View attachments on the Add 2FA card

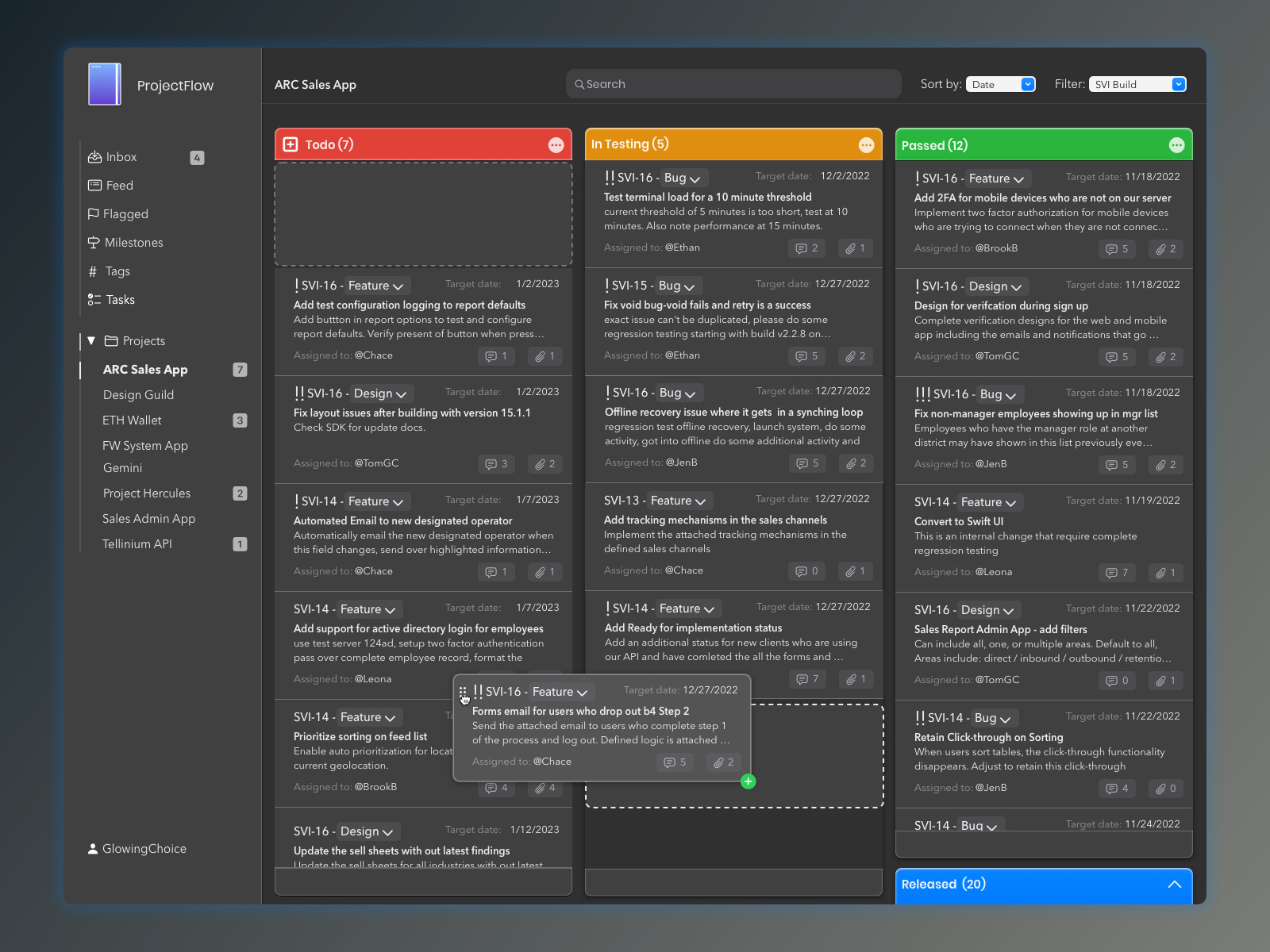[1165, 249]
